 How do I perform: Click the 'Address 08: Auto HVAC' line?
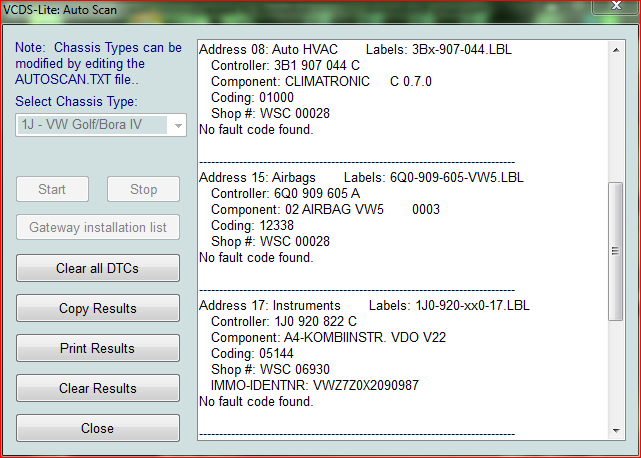tap(355, 49)
